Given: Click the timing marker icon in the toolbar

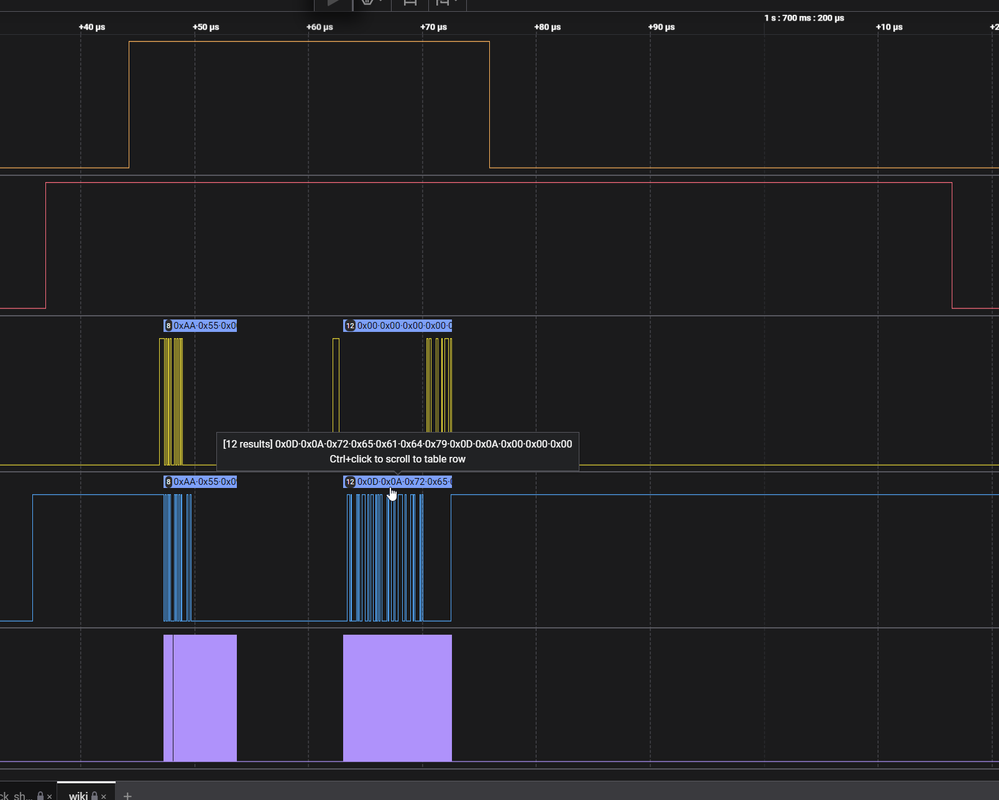Looking at the screenshot, I should pyautogui.click(x=409, y=4).
